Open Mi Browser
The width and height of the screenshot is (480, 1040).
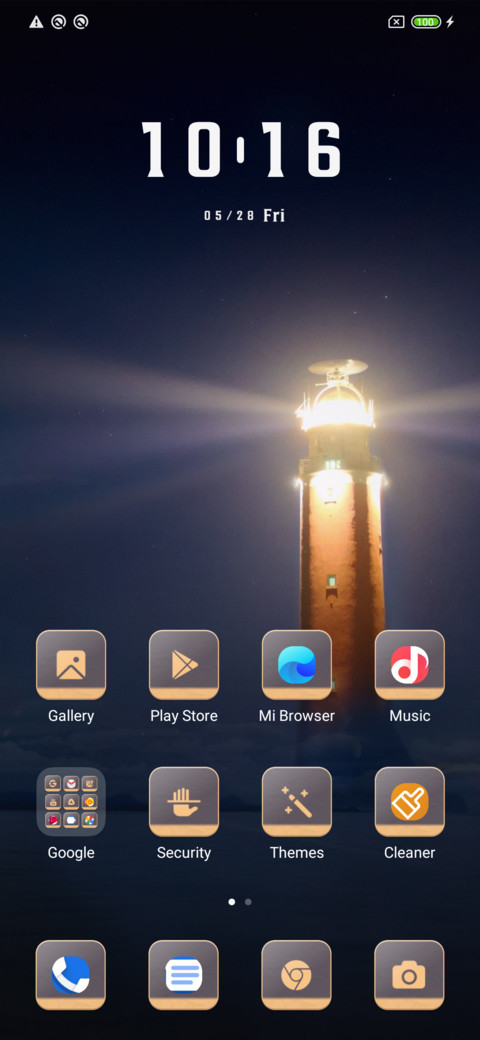coord(296,665)
